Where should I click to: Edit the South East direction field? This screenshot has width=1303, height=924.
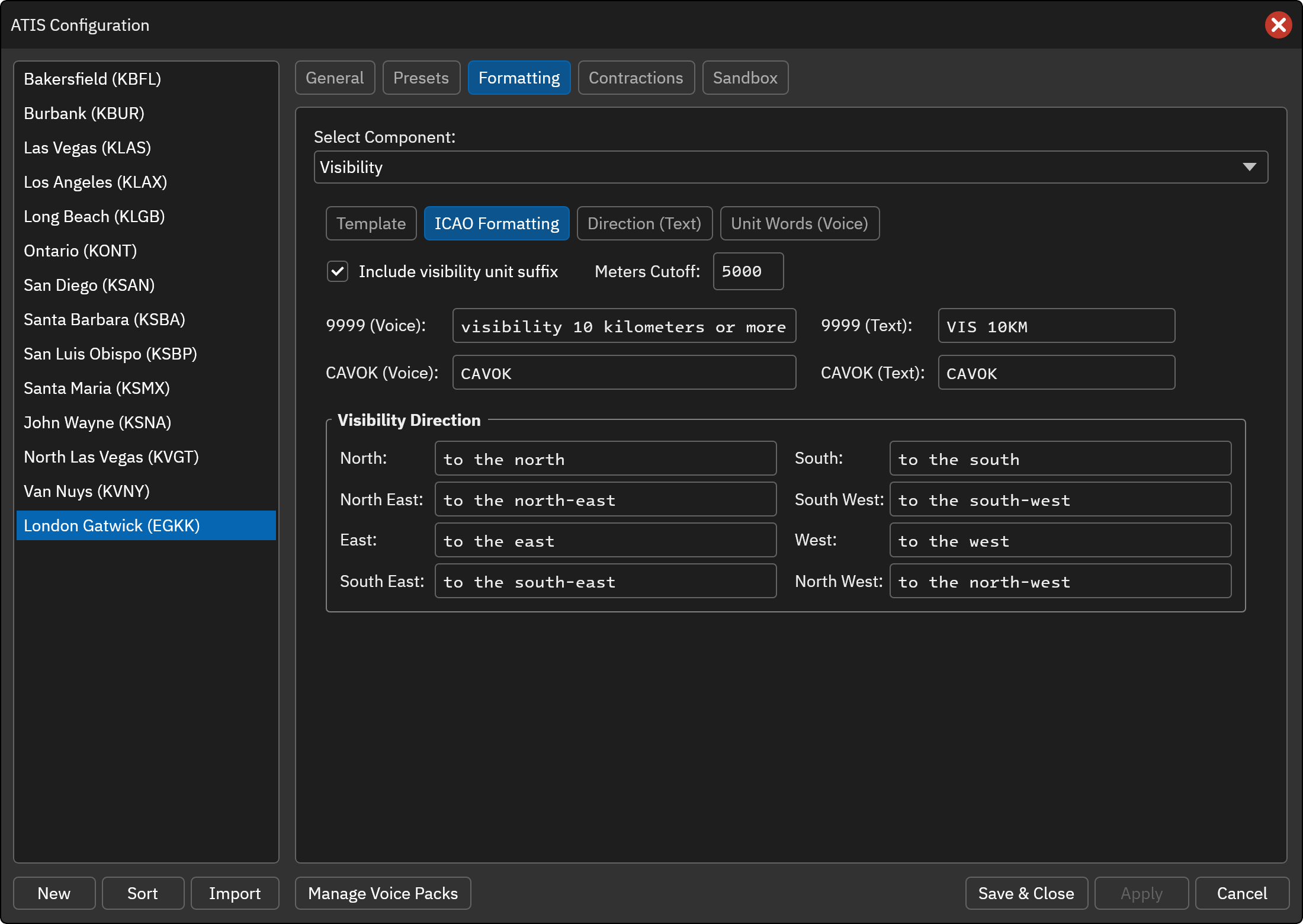click(605, 581)
